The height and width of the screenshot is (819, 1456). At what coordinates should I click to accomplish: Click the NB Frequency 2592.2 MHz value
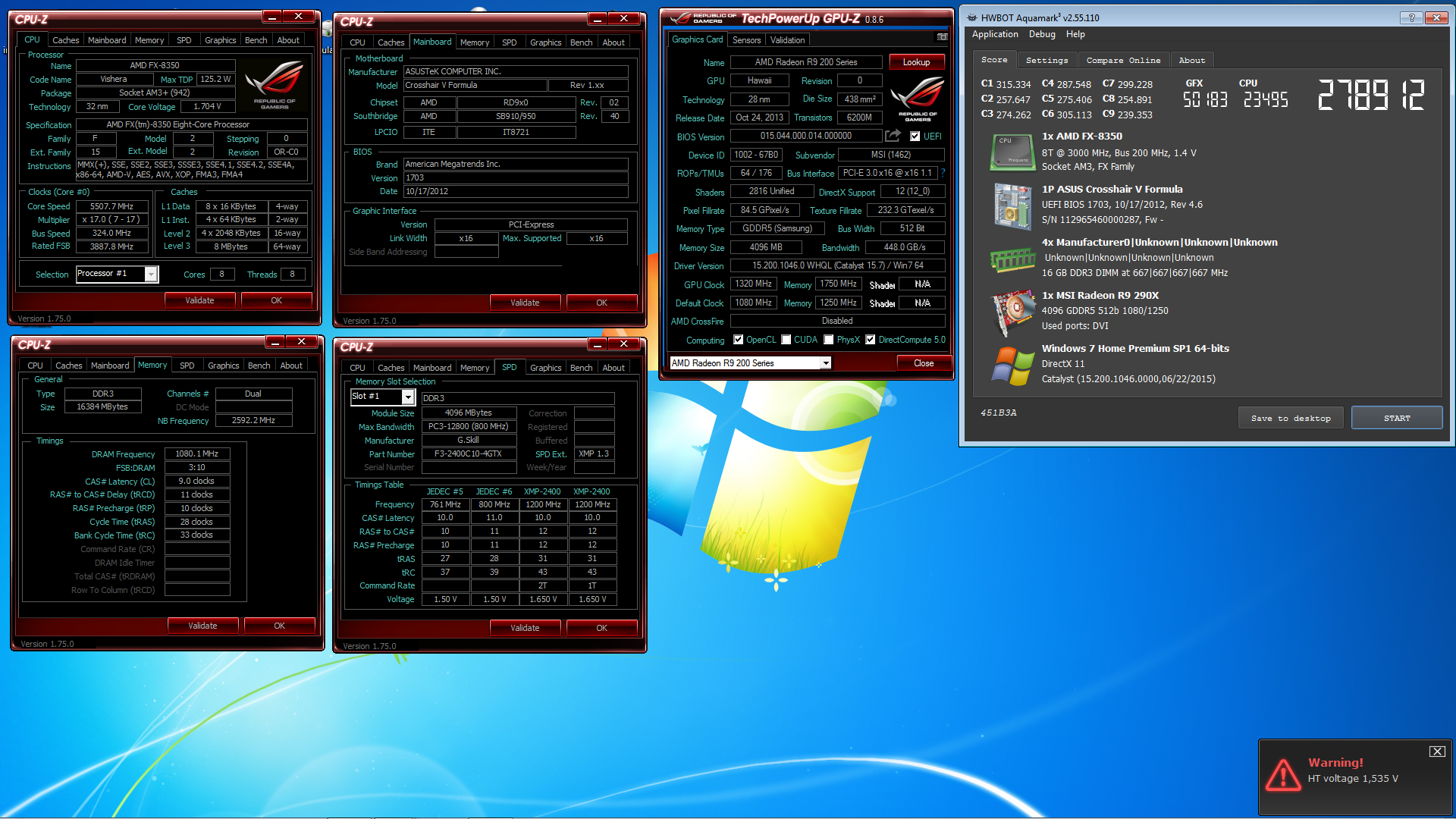pyautogui.click(x=253, y=420)
